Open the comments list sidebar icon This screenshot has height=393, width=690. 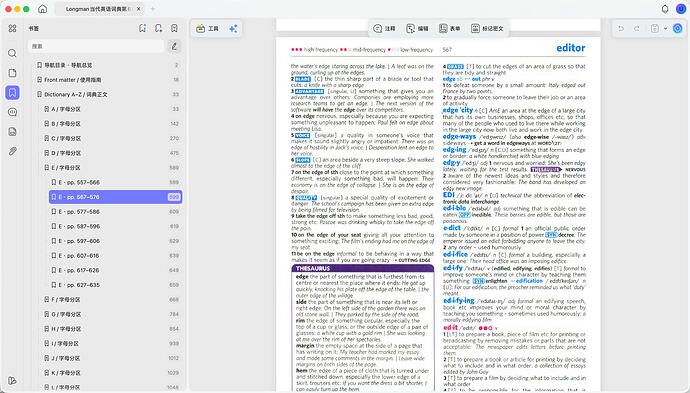(12, 112)
